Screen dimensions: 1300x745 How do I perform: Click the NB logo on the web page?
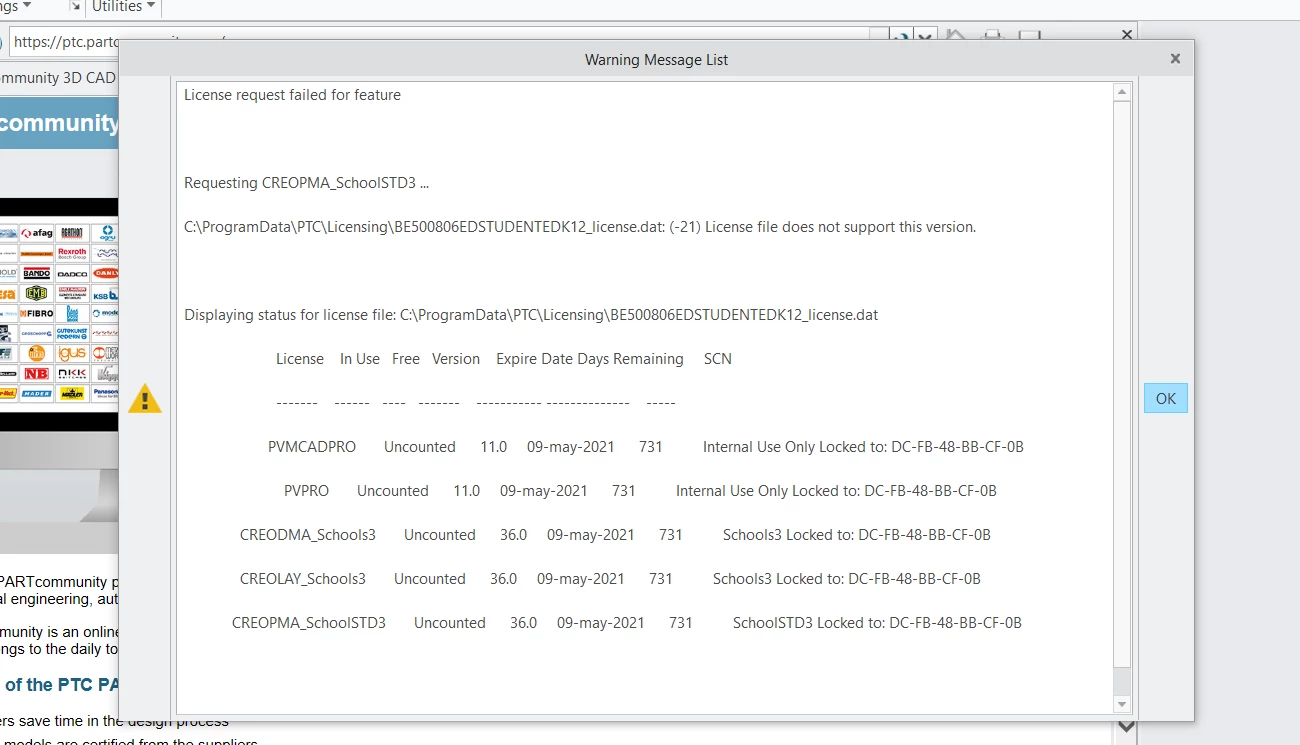click(x=37, y=373)
